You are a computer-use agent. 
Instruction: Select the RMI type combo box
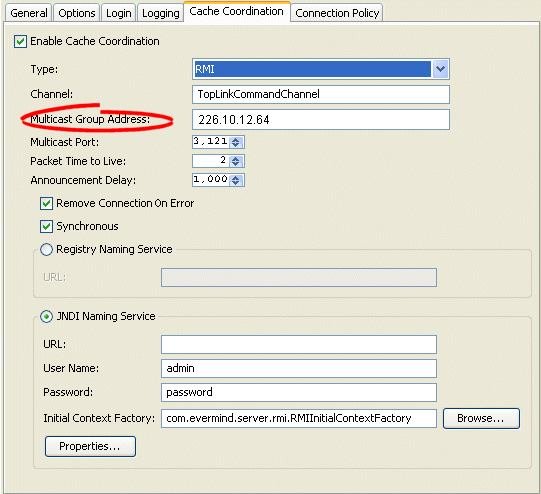[x=321, y=69]
